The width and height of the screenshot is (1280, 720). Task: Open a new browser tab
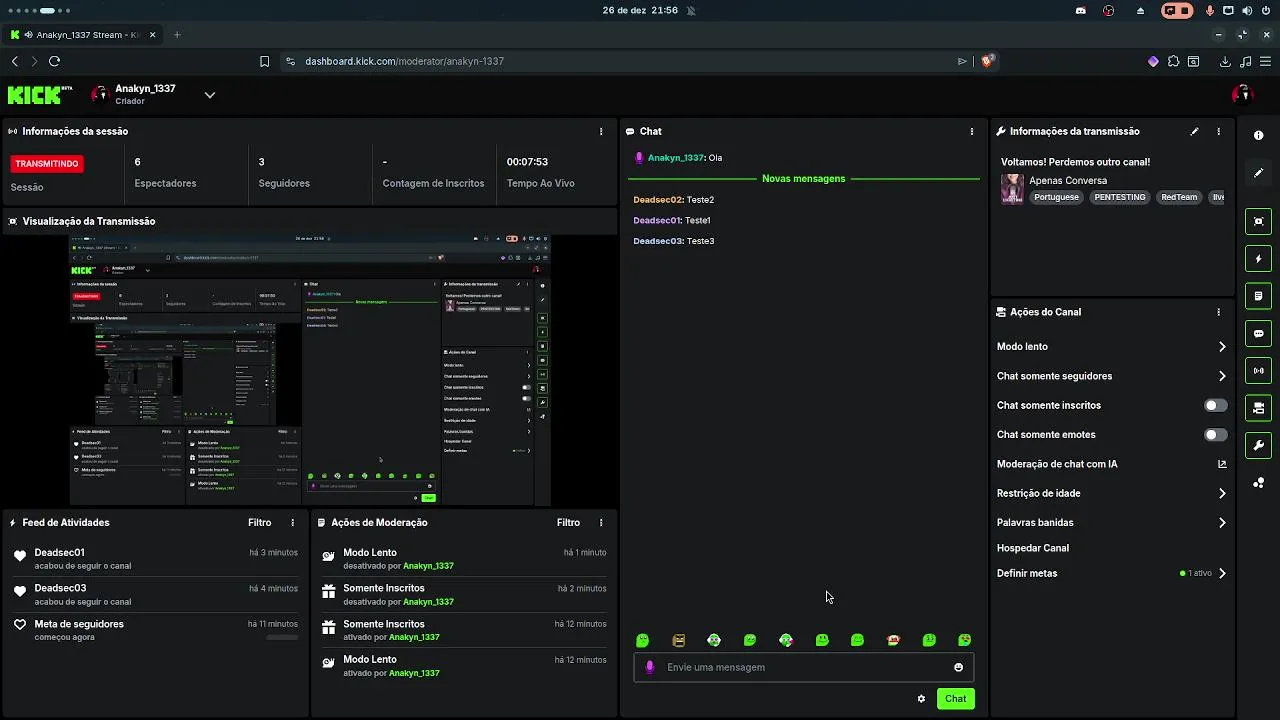pos(177,34)
